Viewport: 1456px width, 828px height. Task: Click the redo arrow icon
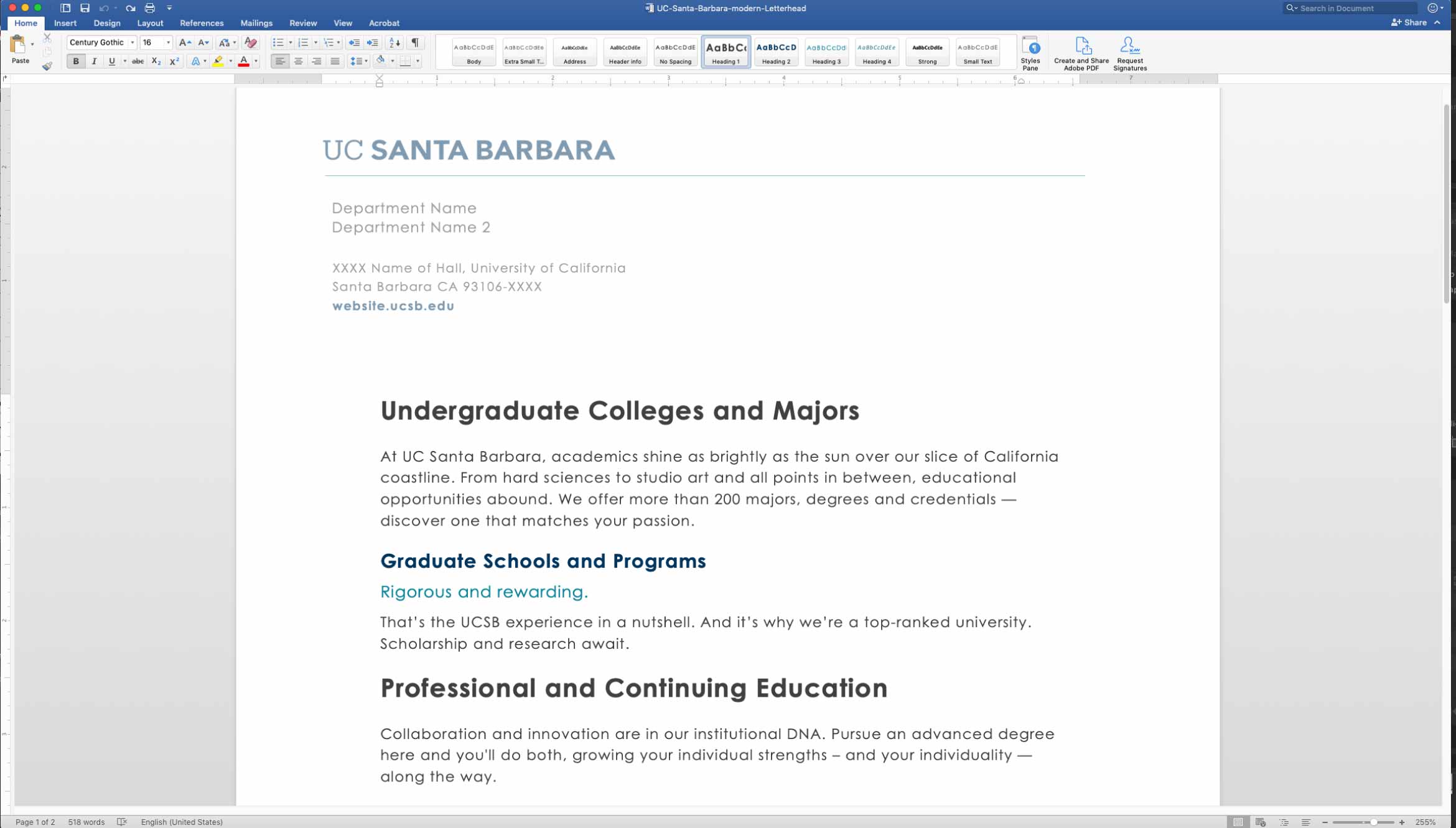[x=130, y=8]
